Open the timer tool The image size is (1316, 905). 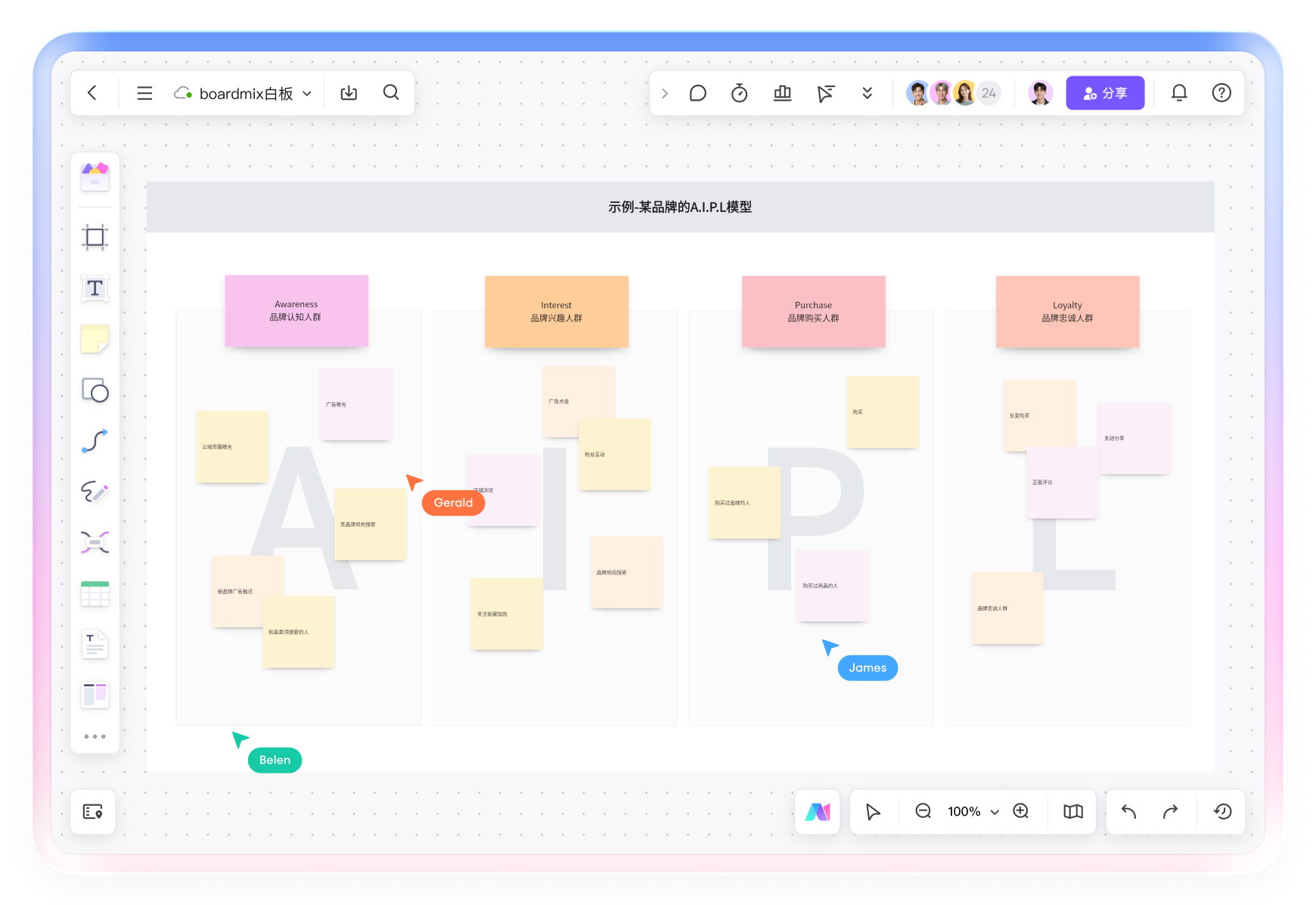(739, 93)
